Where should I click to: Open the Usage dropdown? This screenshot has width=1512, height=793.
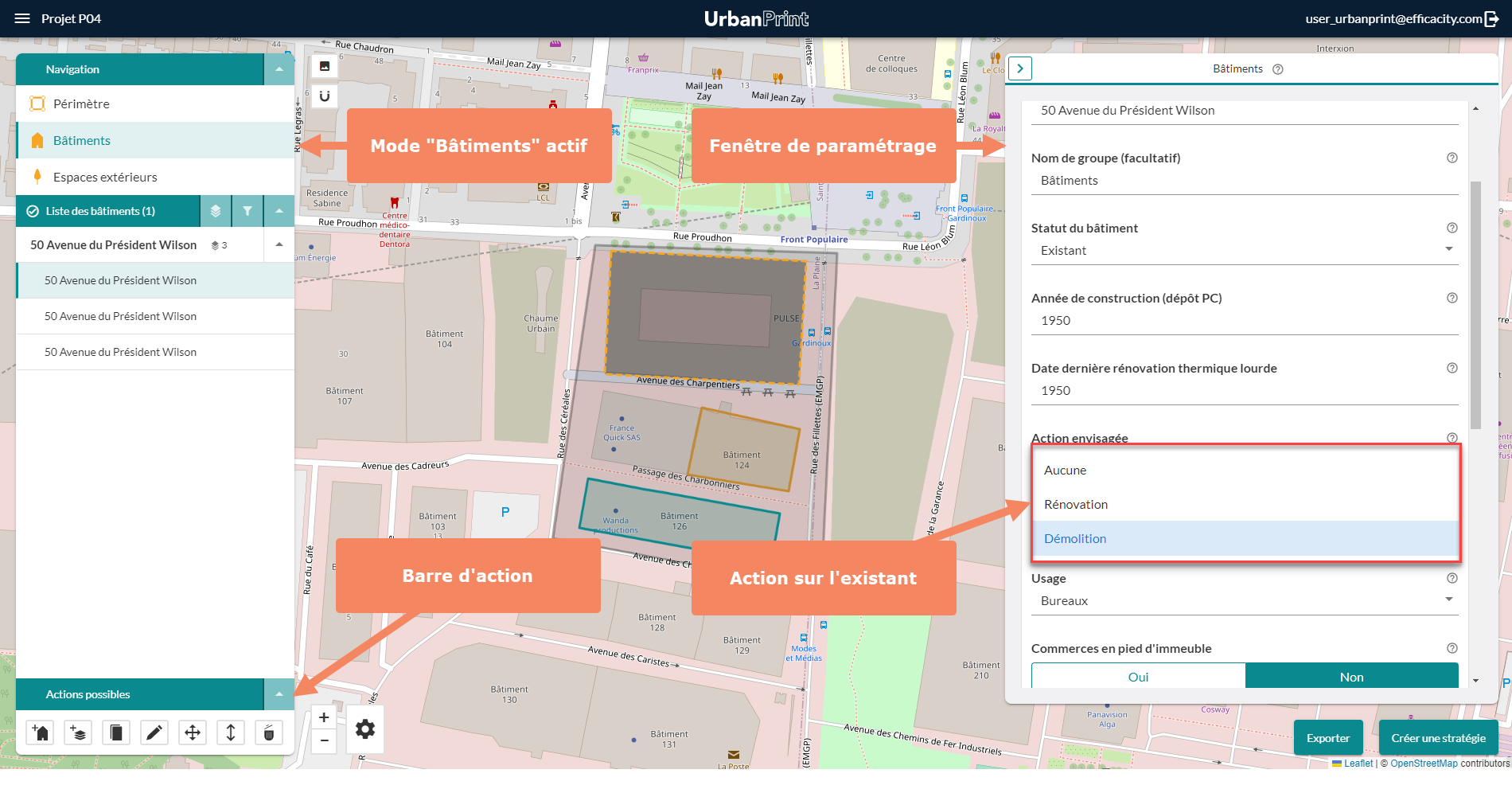coord(1245,600)
